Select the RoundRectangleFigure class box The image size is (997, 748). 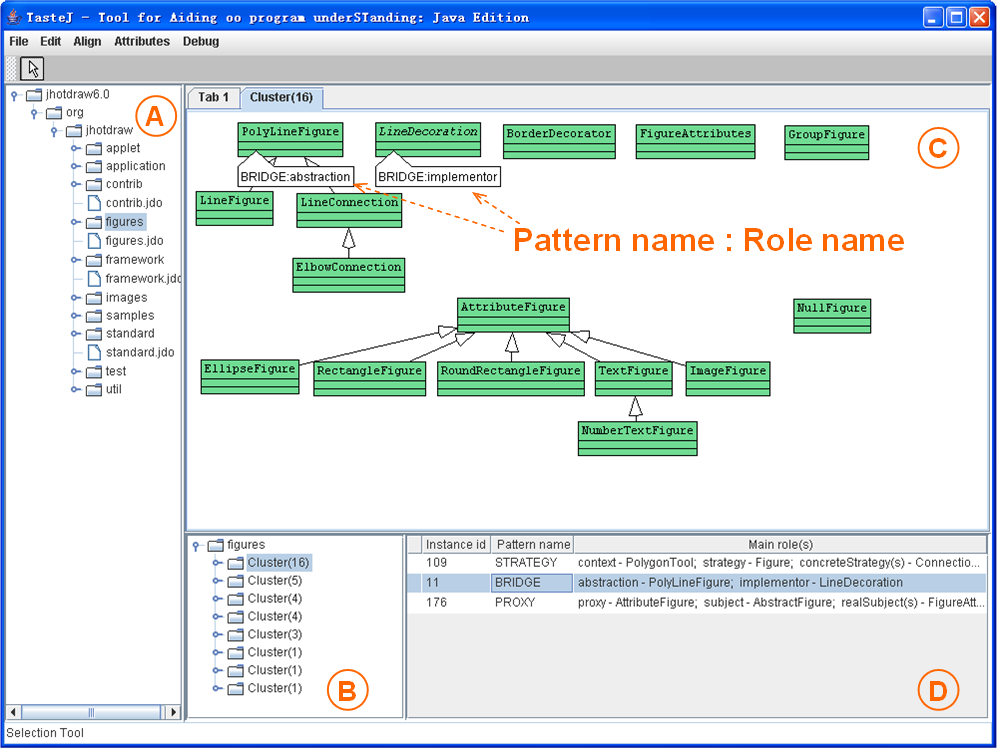(x=511, y=378)
